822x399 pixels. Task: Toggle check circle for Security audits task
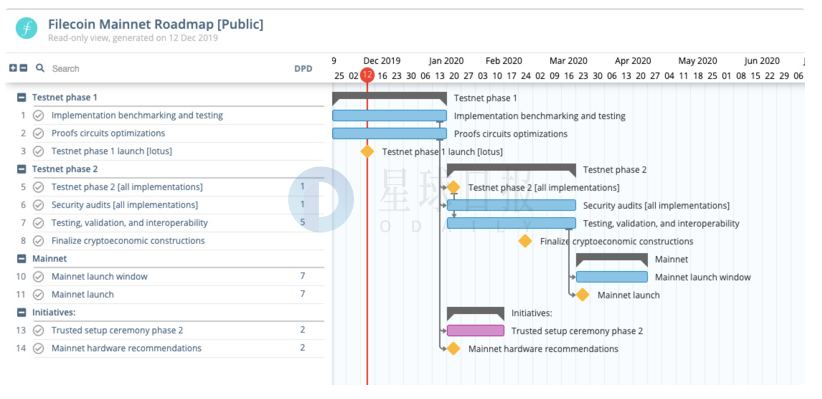[38, 205]
